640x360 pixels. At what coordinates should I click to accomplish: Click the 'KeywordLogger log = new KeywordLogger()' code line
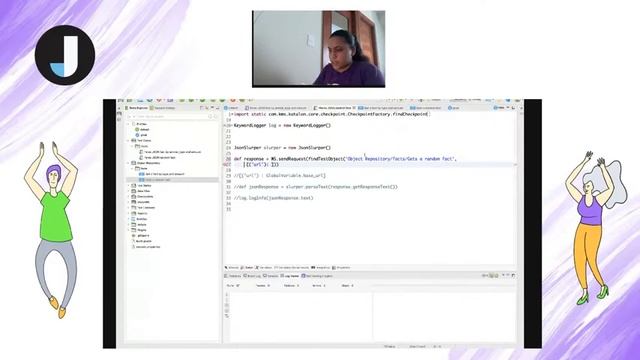(282, 126)
